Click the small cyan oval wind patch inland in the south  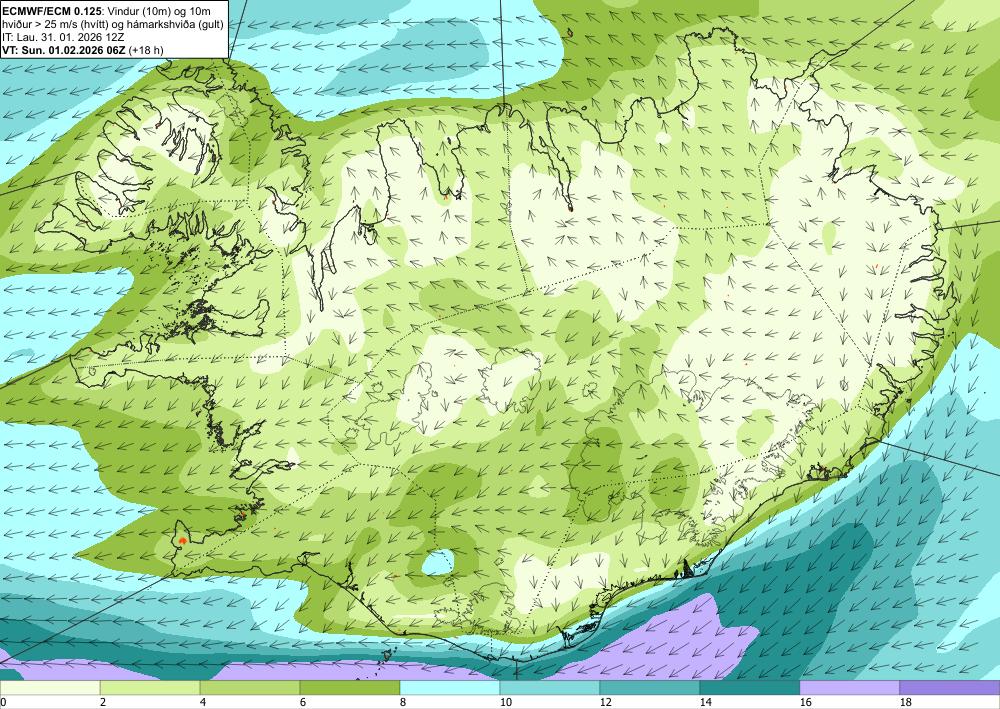coord(438,562)
